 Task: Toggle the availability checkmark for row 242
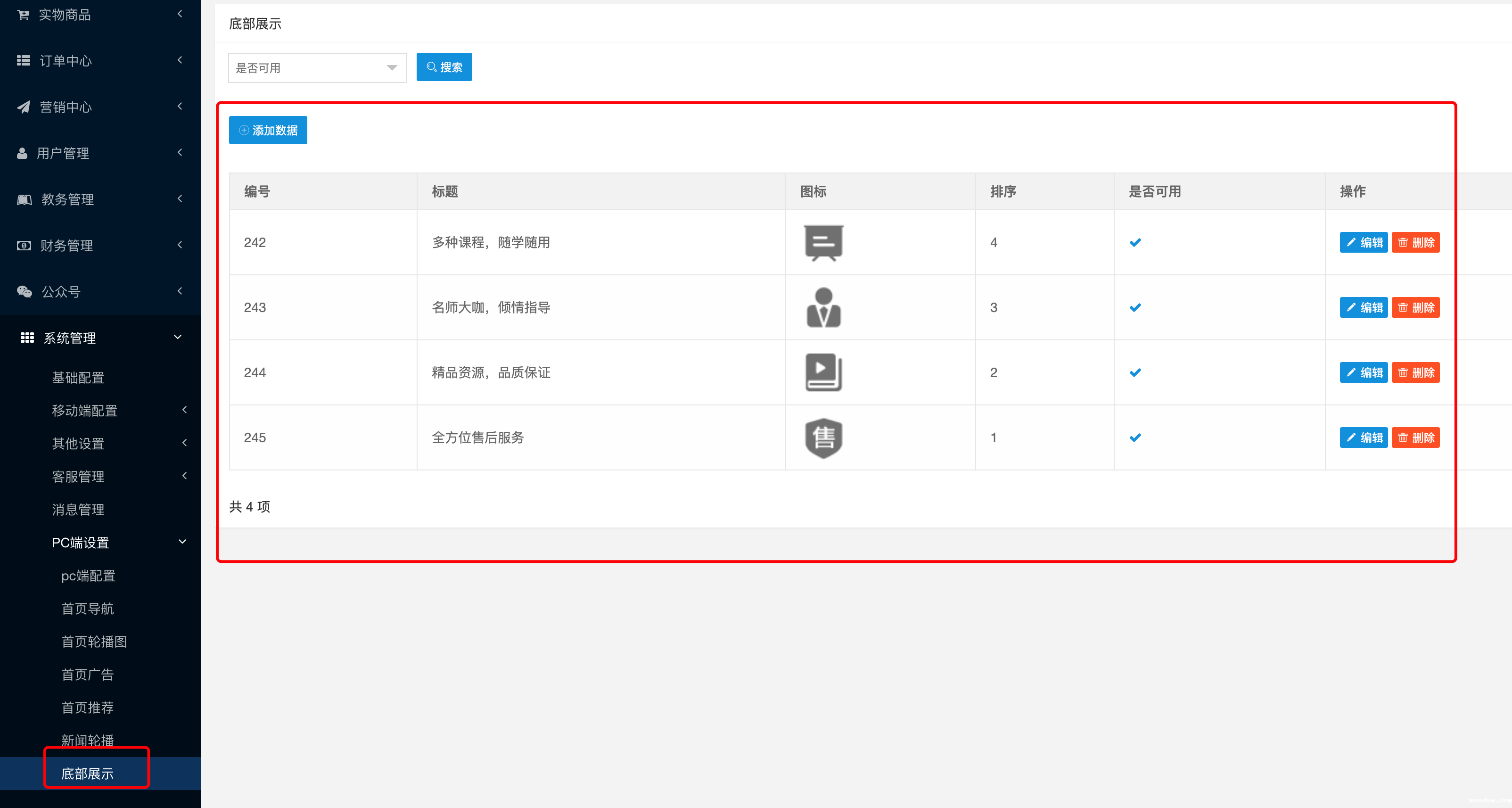(x=1135, y=242)
